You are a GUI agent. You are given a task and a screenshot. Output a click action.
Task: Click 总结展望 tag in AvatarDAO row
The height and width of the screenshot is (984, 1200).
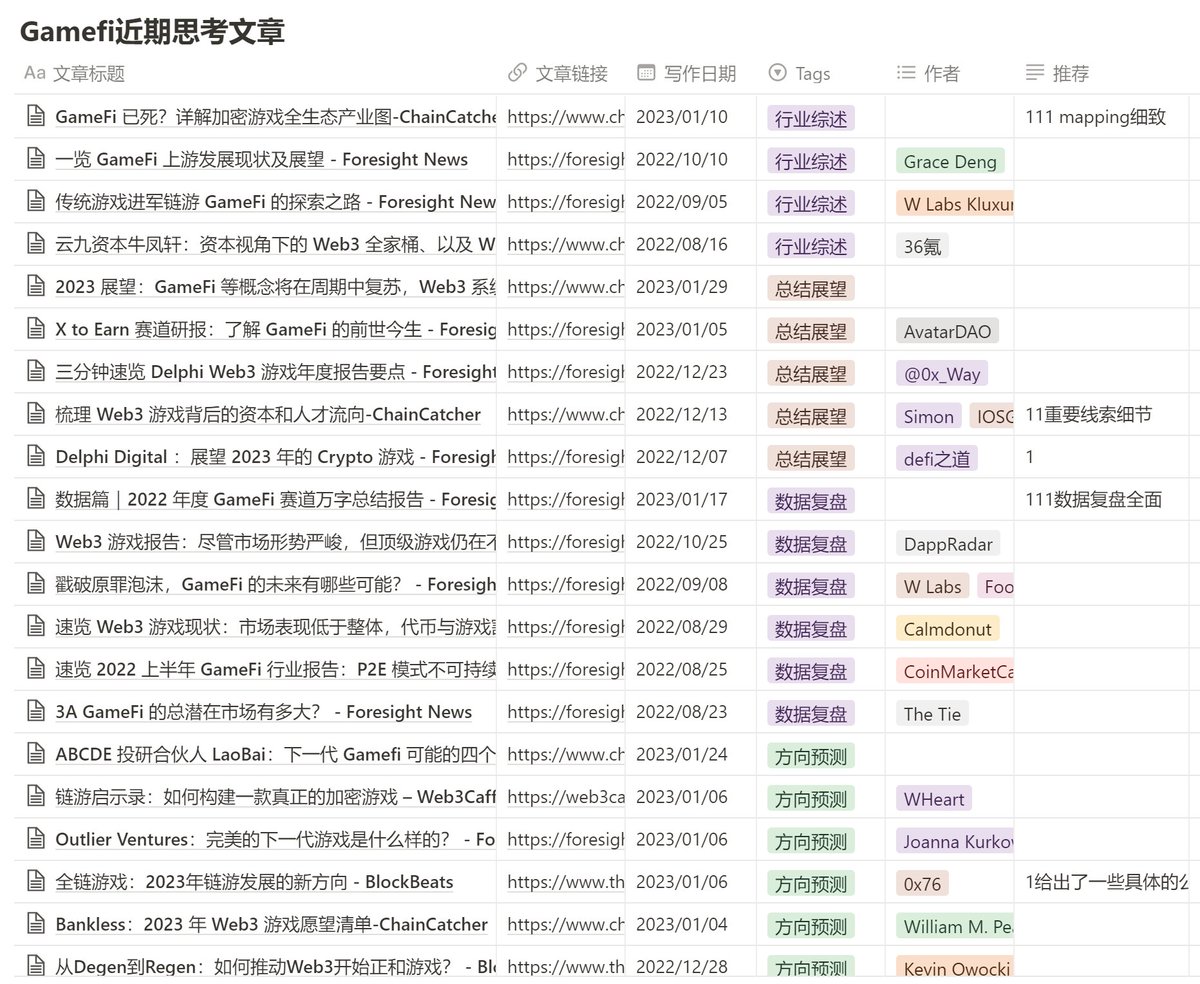pyautogui.click(x=811, y=331)
